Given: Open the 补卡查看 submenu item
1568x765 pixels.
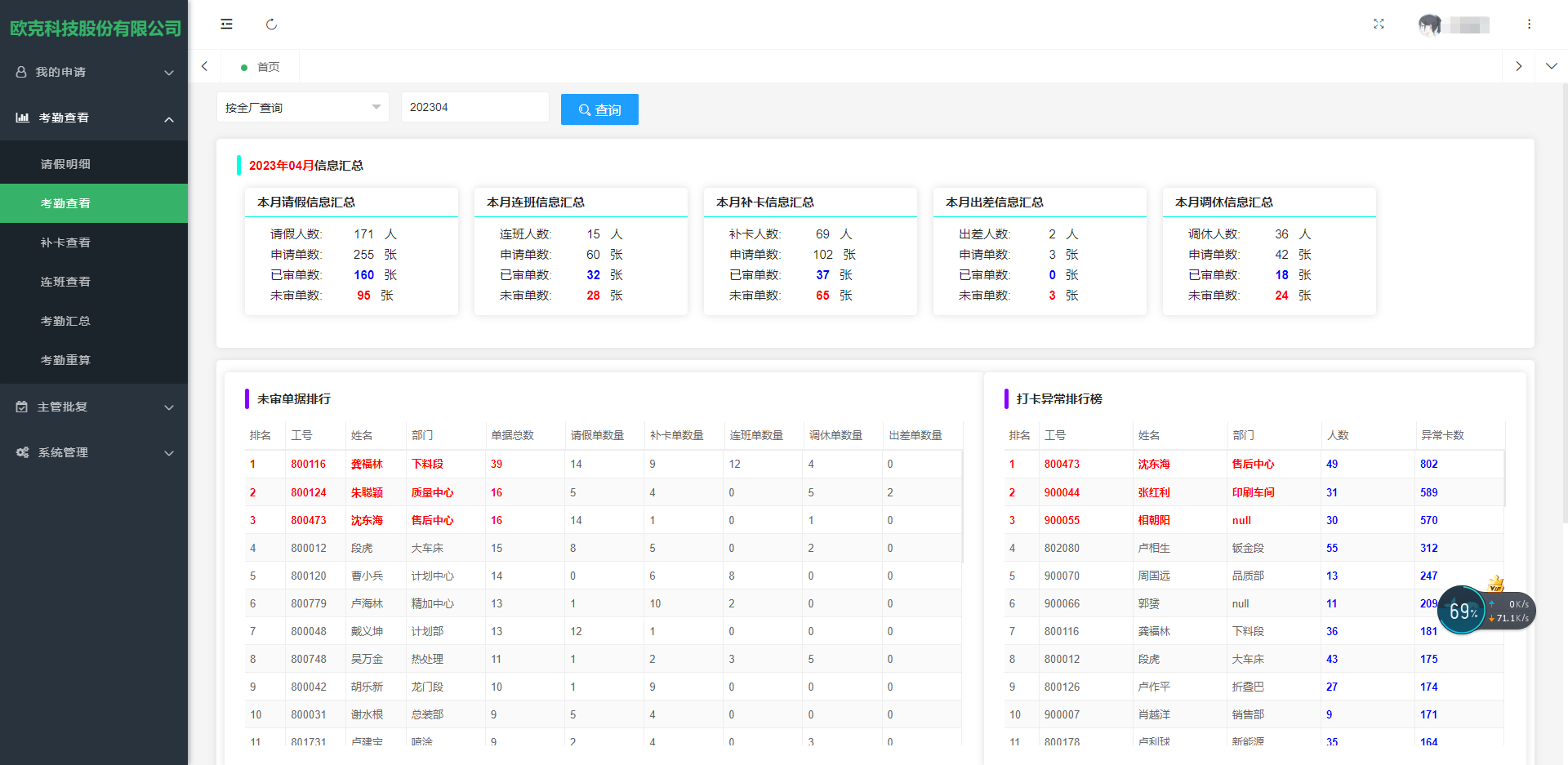Looking at the screenshot, I should pyautogui.click(x=94, y=242).
